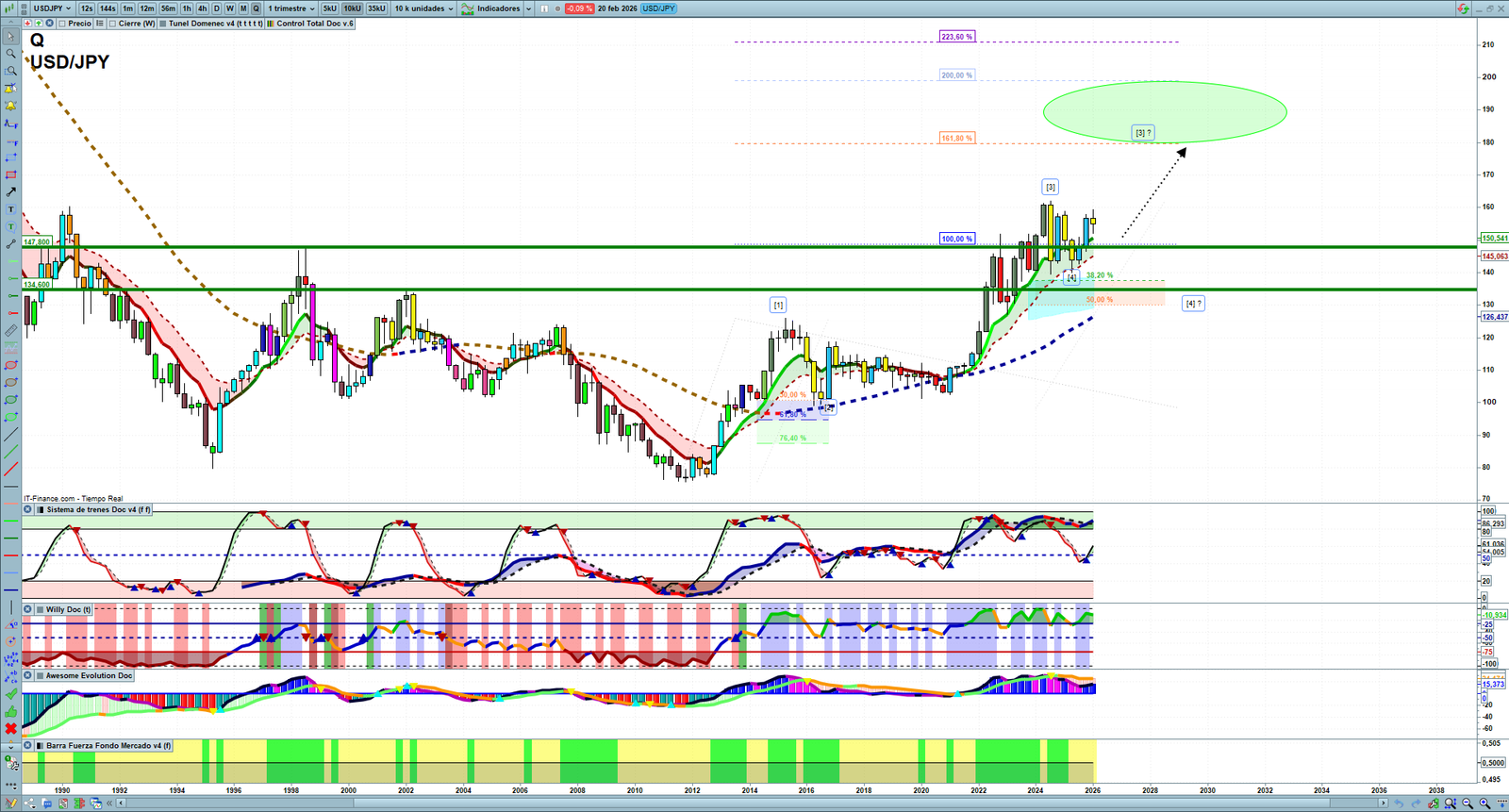
Task: Select the 1m timeframe
Action: coord(128,8)
